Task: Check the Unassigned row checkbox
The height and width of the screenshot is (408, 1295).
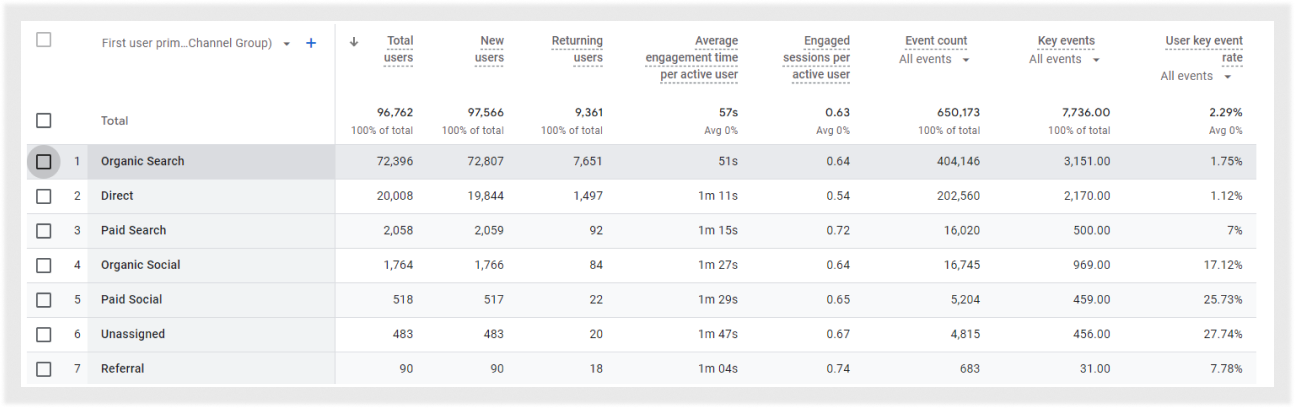Action: coord(44,334)
